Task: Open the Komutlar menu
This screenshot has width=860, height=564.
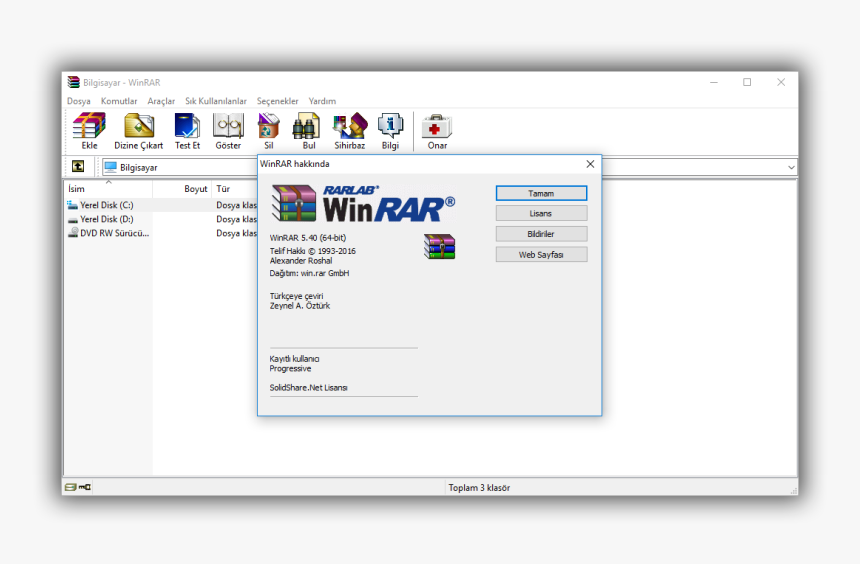Action: click(119, 101)
